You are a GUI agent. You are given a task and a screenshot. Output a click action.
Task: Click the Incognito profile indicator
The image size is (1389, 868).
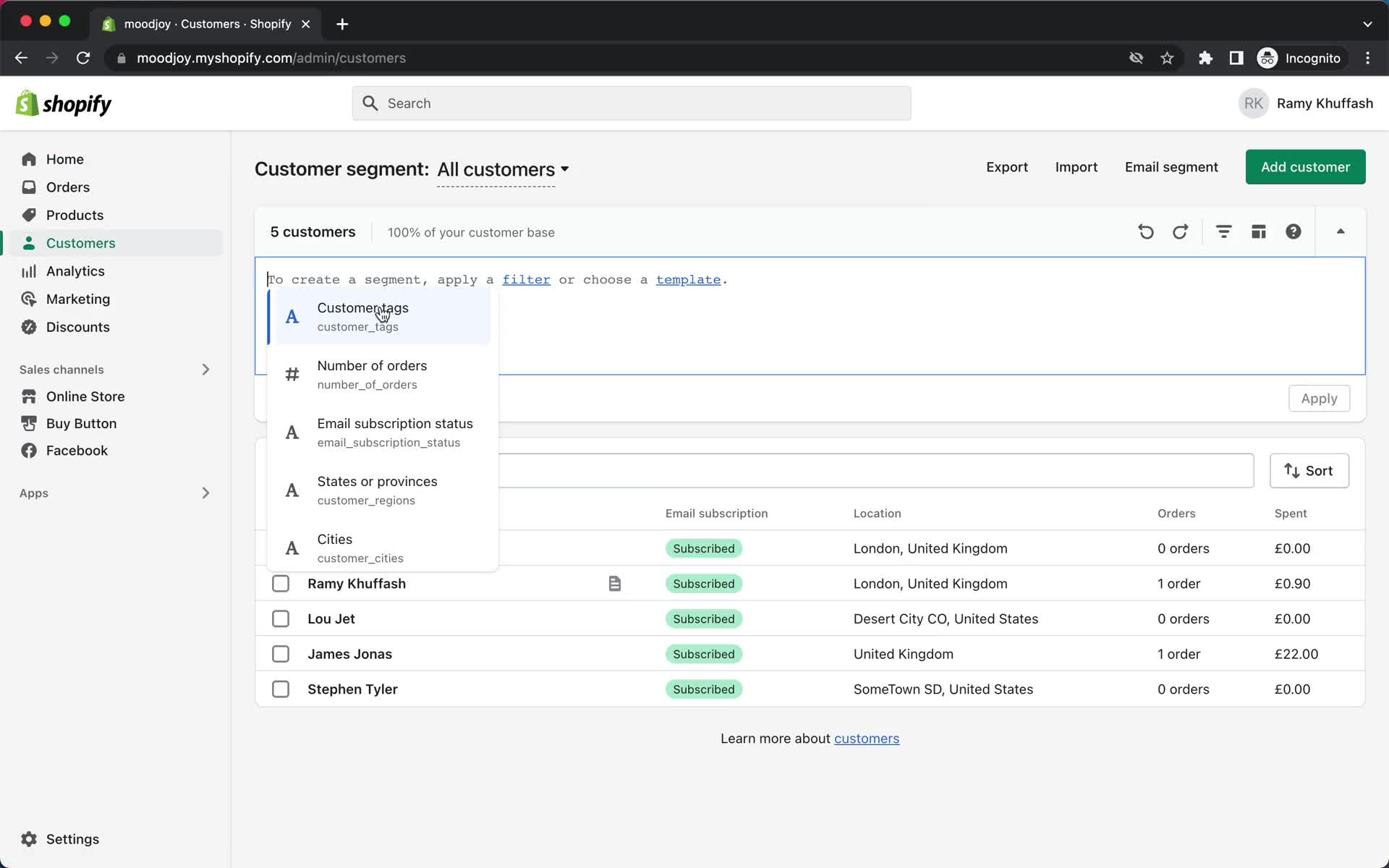1299,58
